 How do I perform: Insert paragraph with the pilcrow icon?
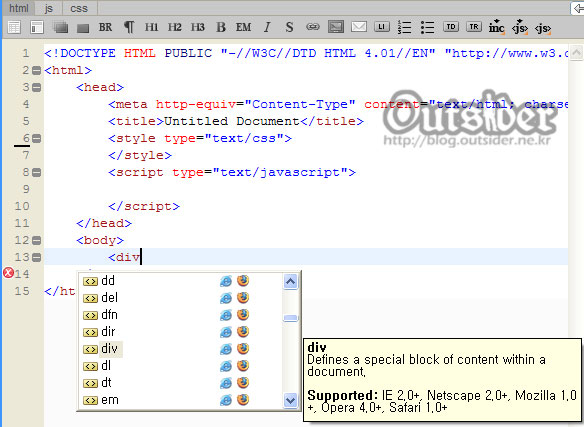click(129, 27)
